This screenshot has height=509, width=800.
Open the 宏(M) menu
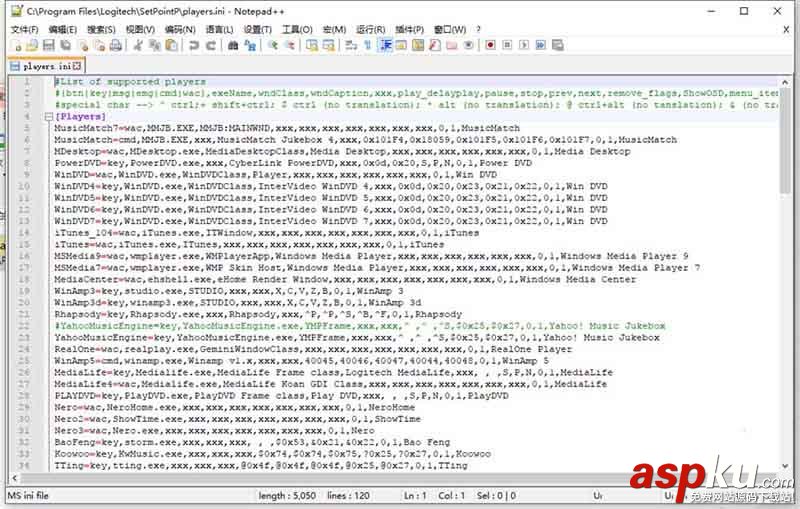334,30
